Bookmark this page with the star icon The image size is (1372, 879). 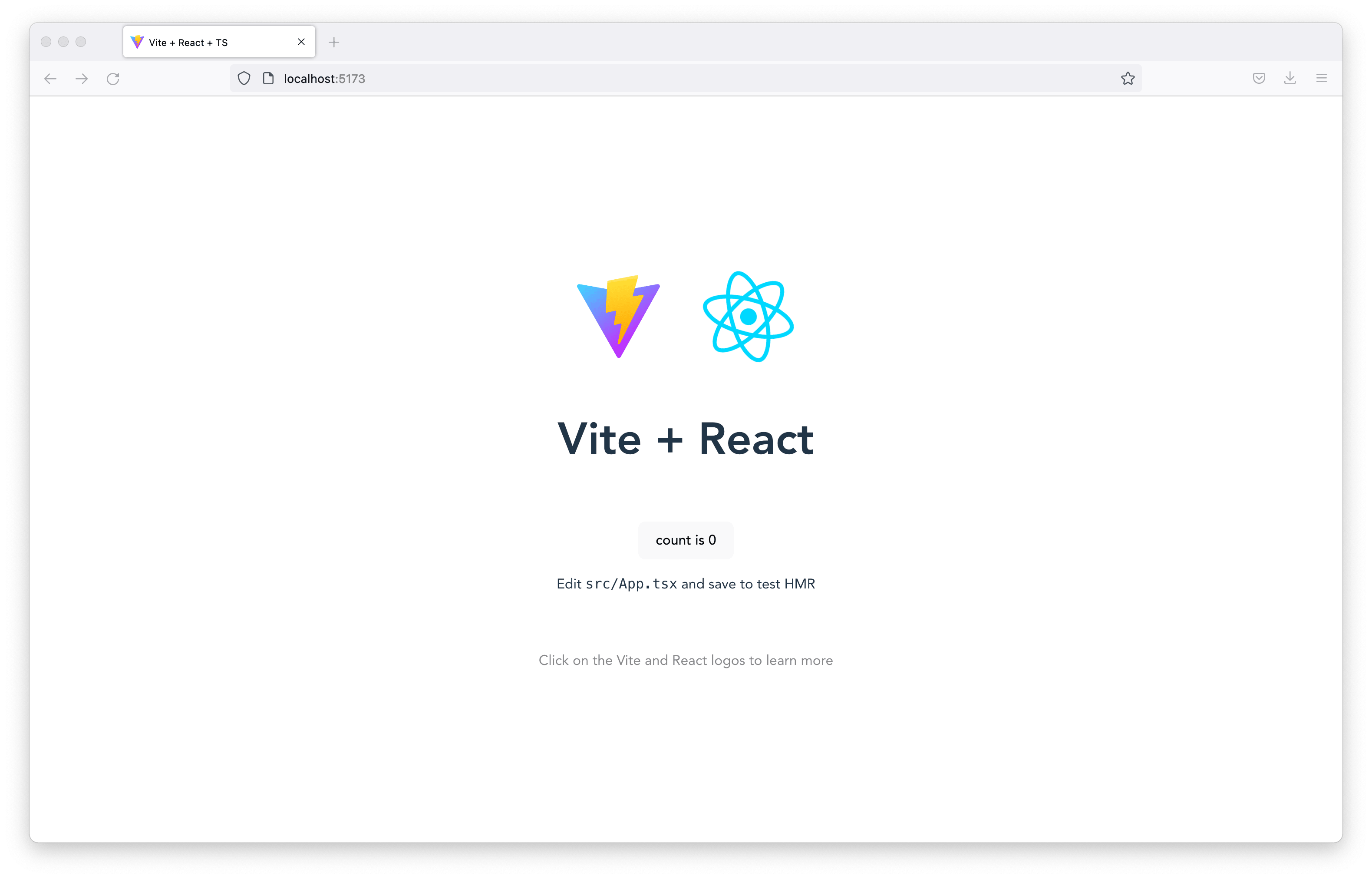pos(1127,78)
